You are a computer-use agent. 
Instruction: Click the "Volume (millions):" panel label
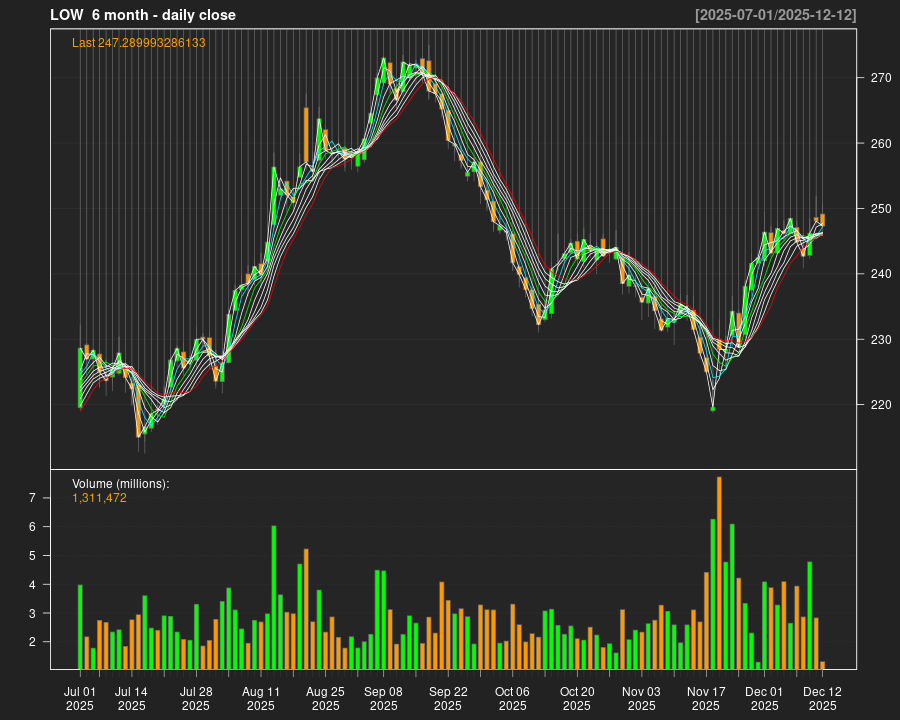click(121, 484)
